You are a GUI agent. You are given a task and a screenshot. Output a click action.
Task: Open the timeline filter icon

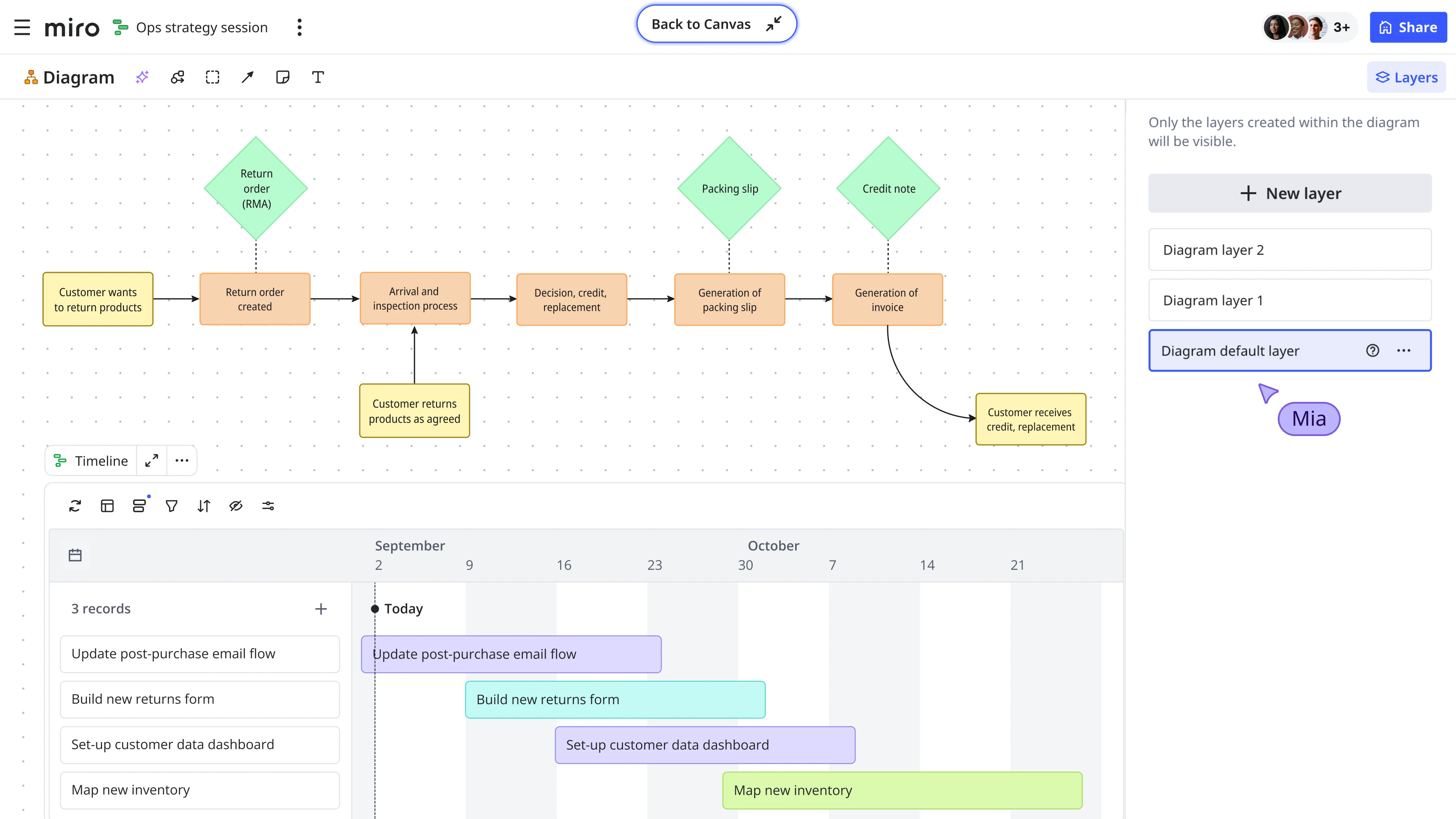click(172, 506)
